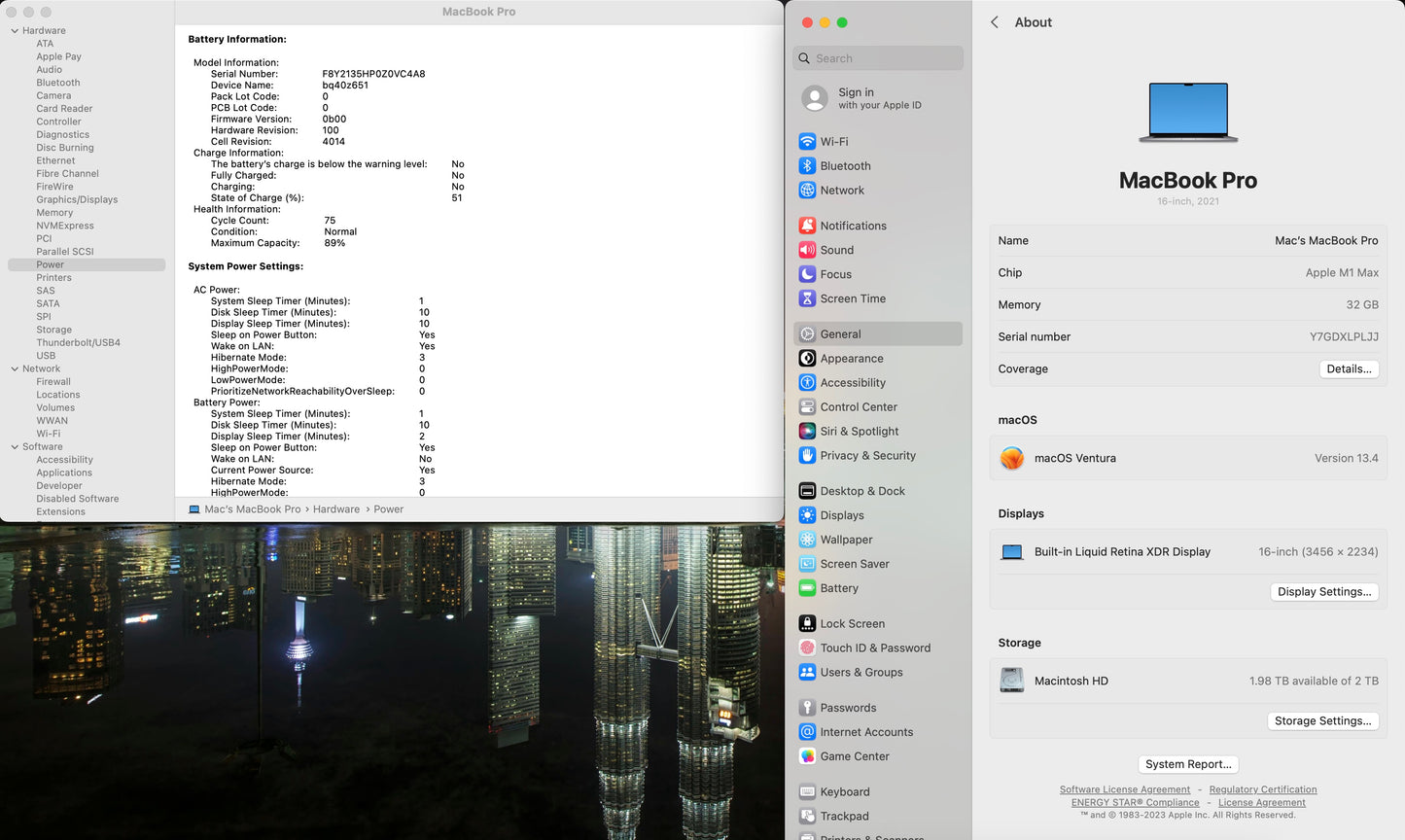Click the green Battery icon in sidebar
Image resolution: width=1405 pixels, height=840 pixels.
tap(807, 587)
